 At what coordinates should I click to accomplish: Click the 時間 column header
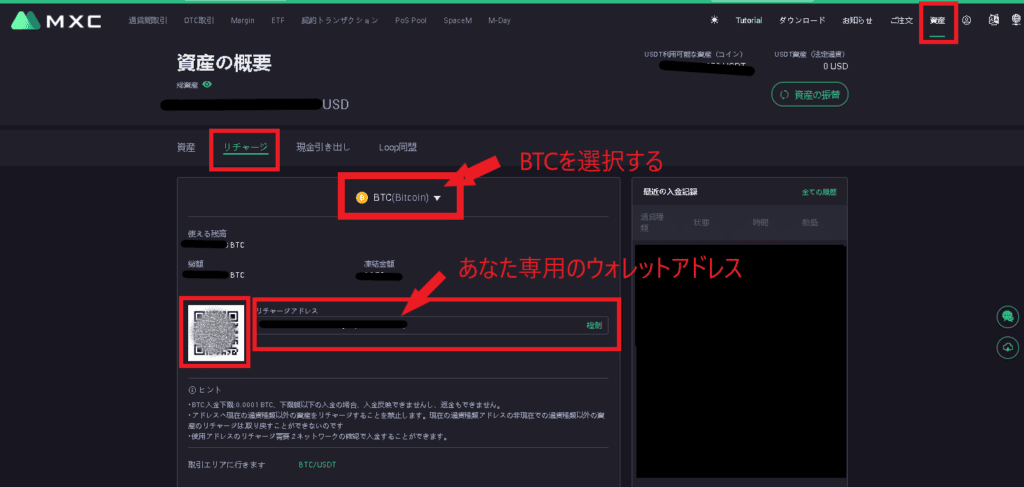click(x=760, y=223)
